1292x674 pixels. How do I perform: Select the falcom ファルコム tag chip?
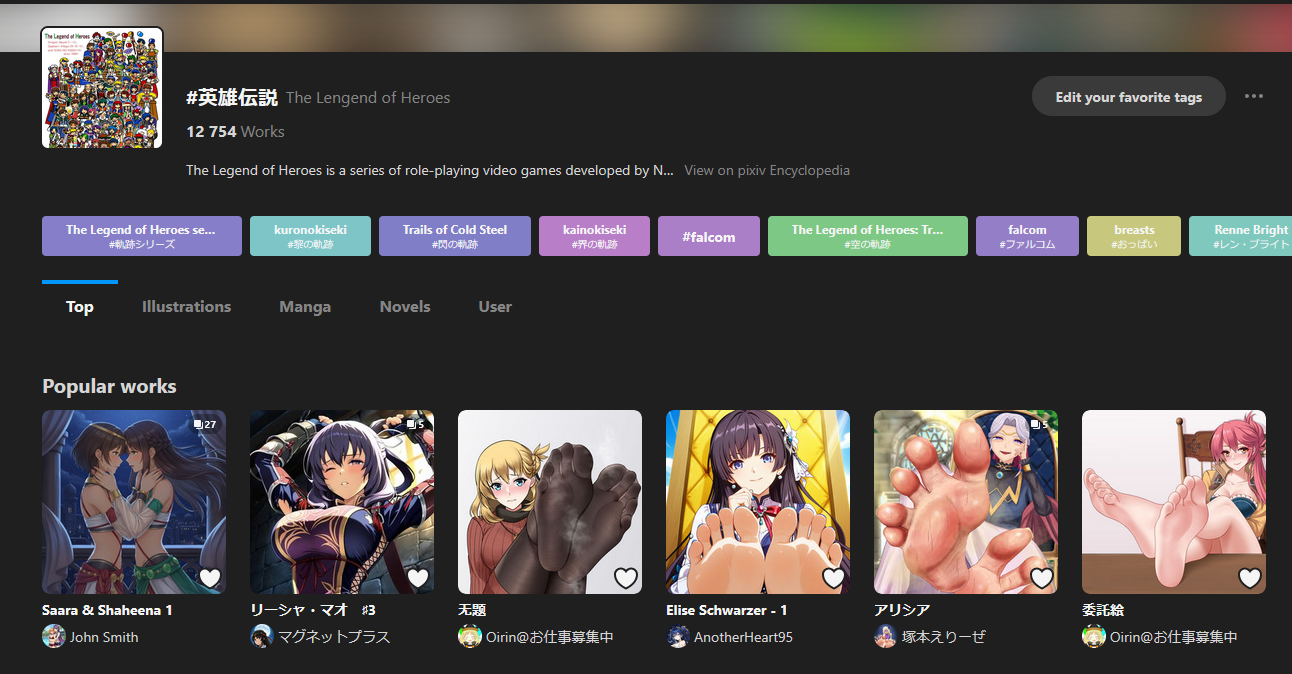1027,236
